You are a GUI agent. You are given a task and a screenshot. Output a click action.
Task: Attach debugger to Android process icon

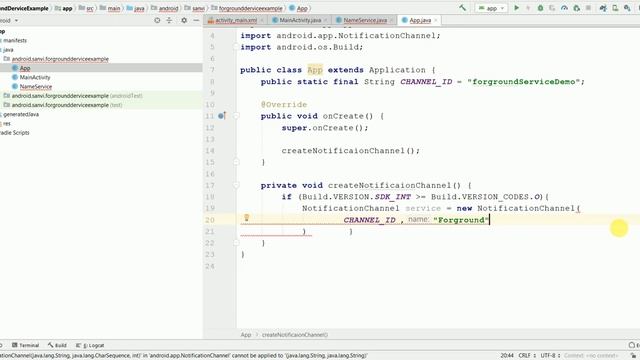click(x=576, y=8)
